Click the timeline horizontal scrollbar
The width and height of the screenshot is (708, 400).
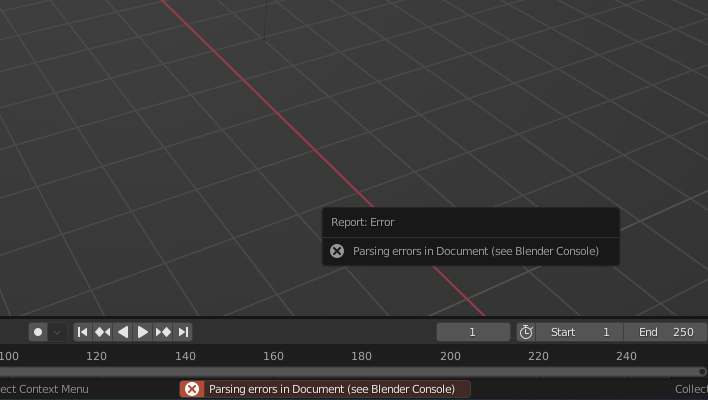[353, 372]
